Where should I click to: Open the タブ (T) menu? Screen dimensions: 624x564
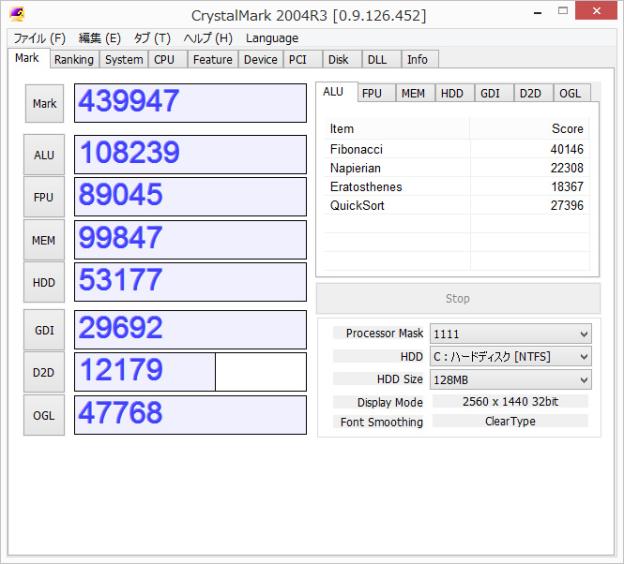click(x=152, y=38)
